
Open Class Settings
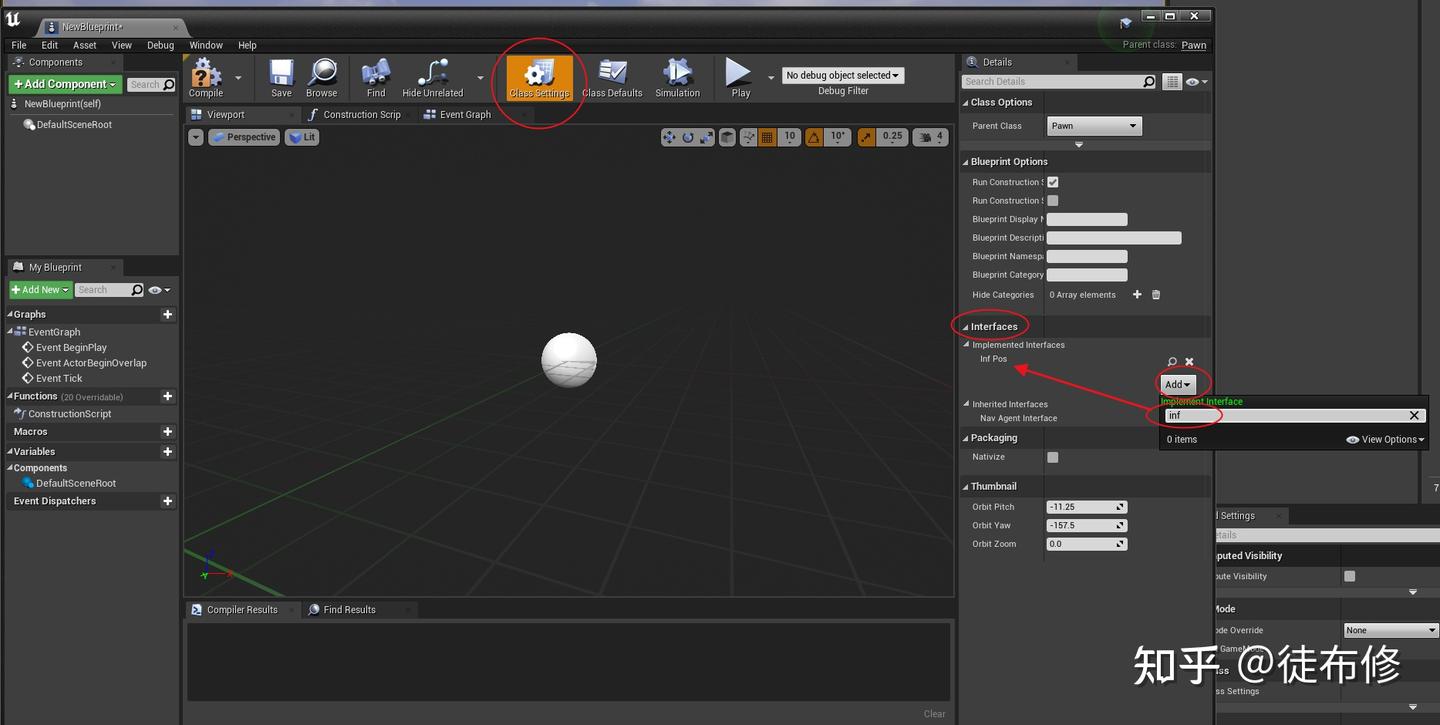(538, 77)
